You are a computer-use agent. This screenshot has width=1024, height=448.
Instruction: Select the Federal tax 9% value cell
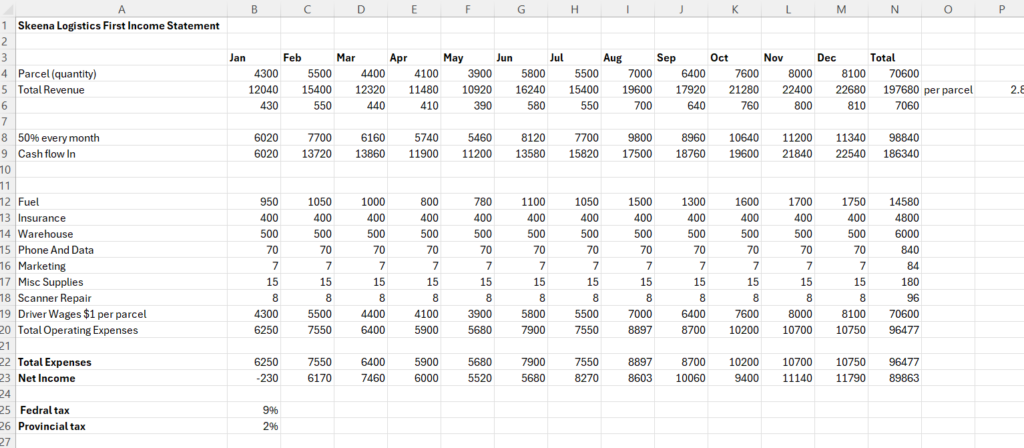coord(253,410)
